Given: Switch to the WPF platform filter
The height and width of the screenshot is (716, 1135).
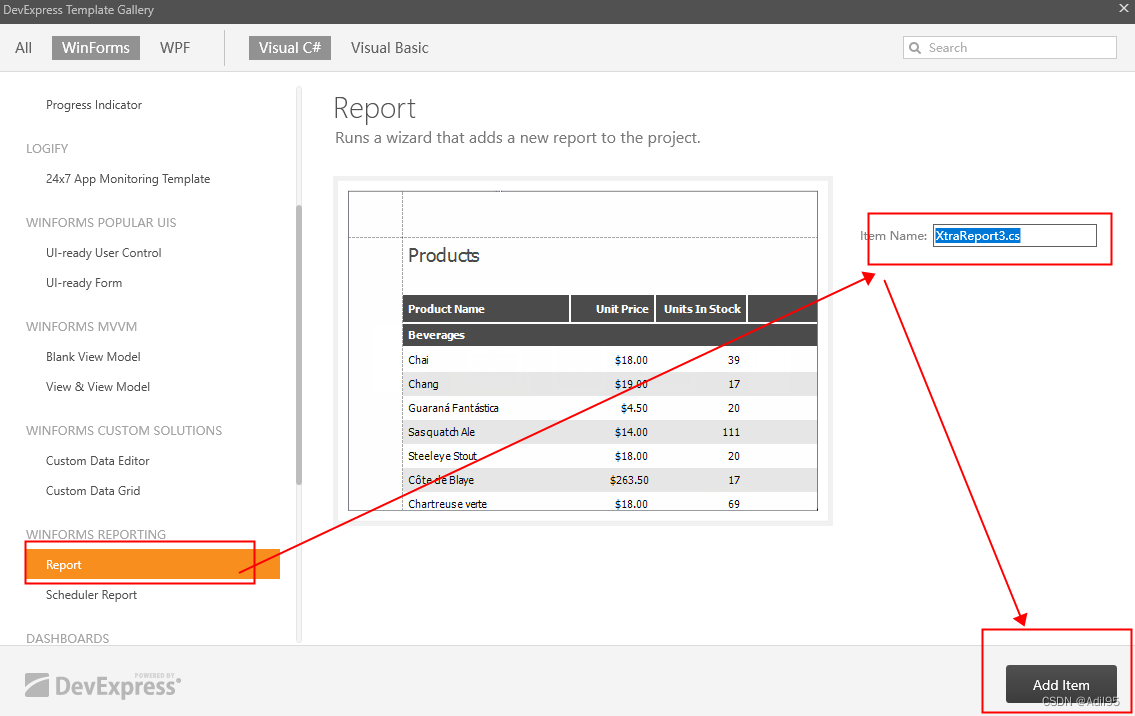Looking at the screenshot, I should (175, 48).
